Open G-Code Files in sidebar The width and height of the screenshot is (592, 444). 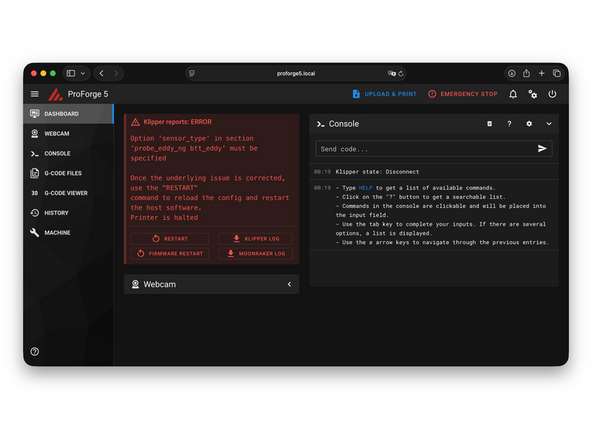click(68, 173)
